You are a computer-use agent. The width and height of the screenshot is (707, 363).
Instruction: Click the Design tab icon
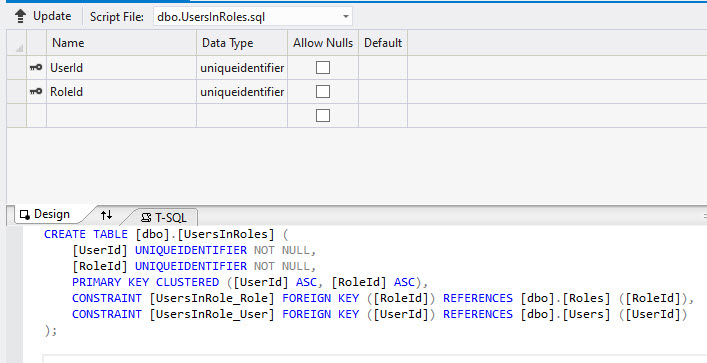[25, 215]
